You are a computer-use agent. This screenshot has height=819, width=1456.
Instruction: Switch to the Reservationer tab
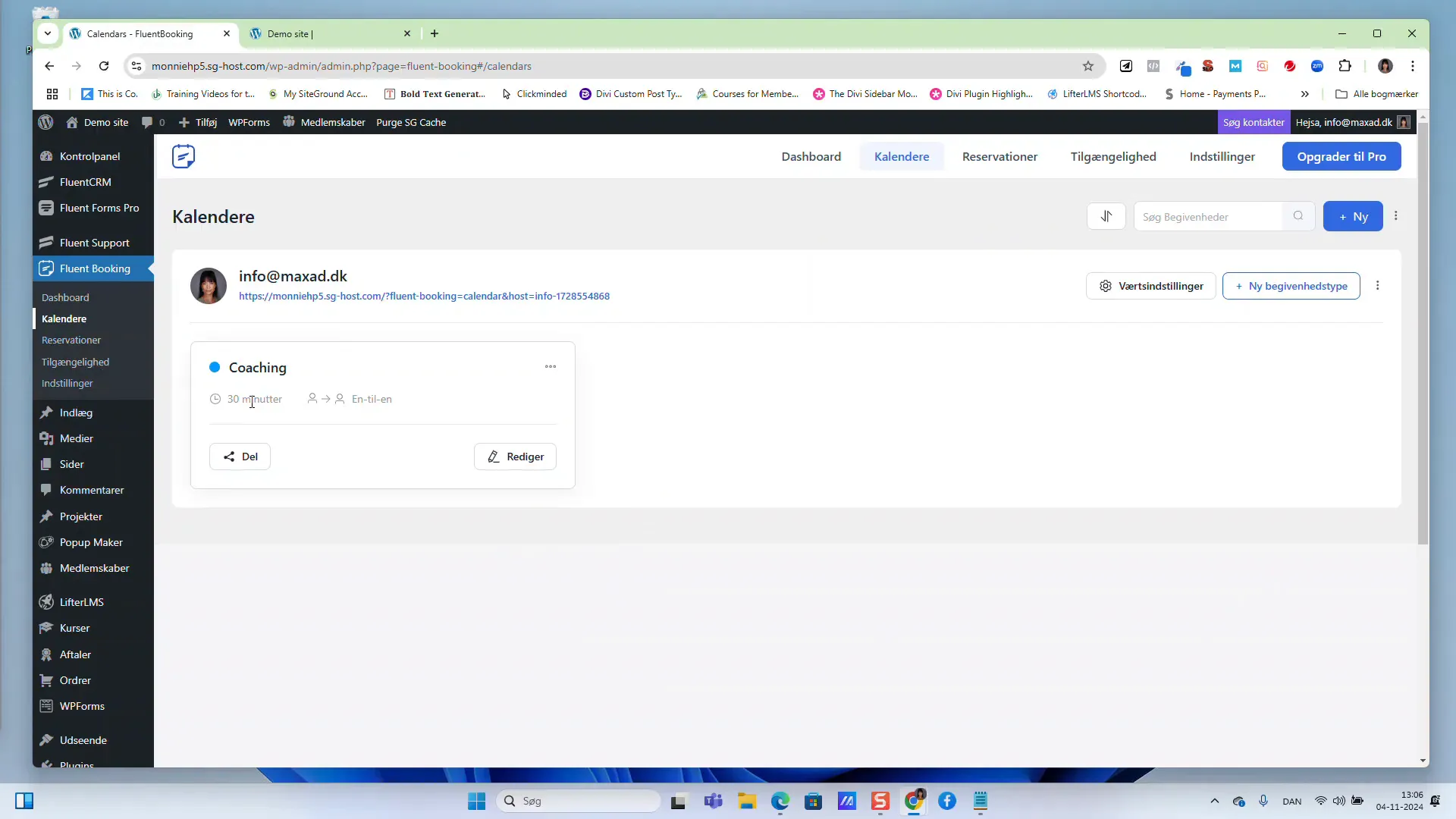pyautogui.click(x=999, y=156)
